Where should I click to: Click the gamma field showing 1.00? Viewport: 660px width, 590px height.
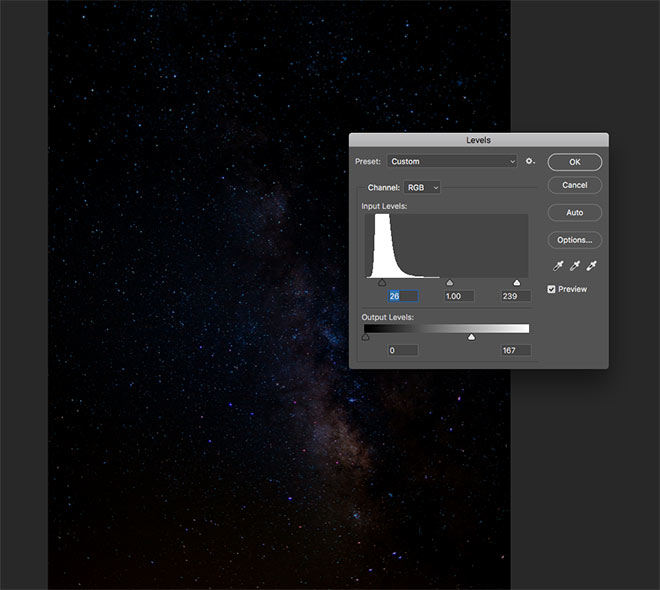click(x=459, y=296)
